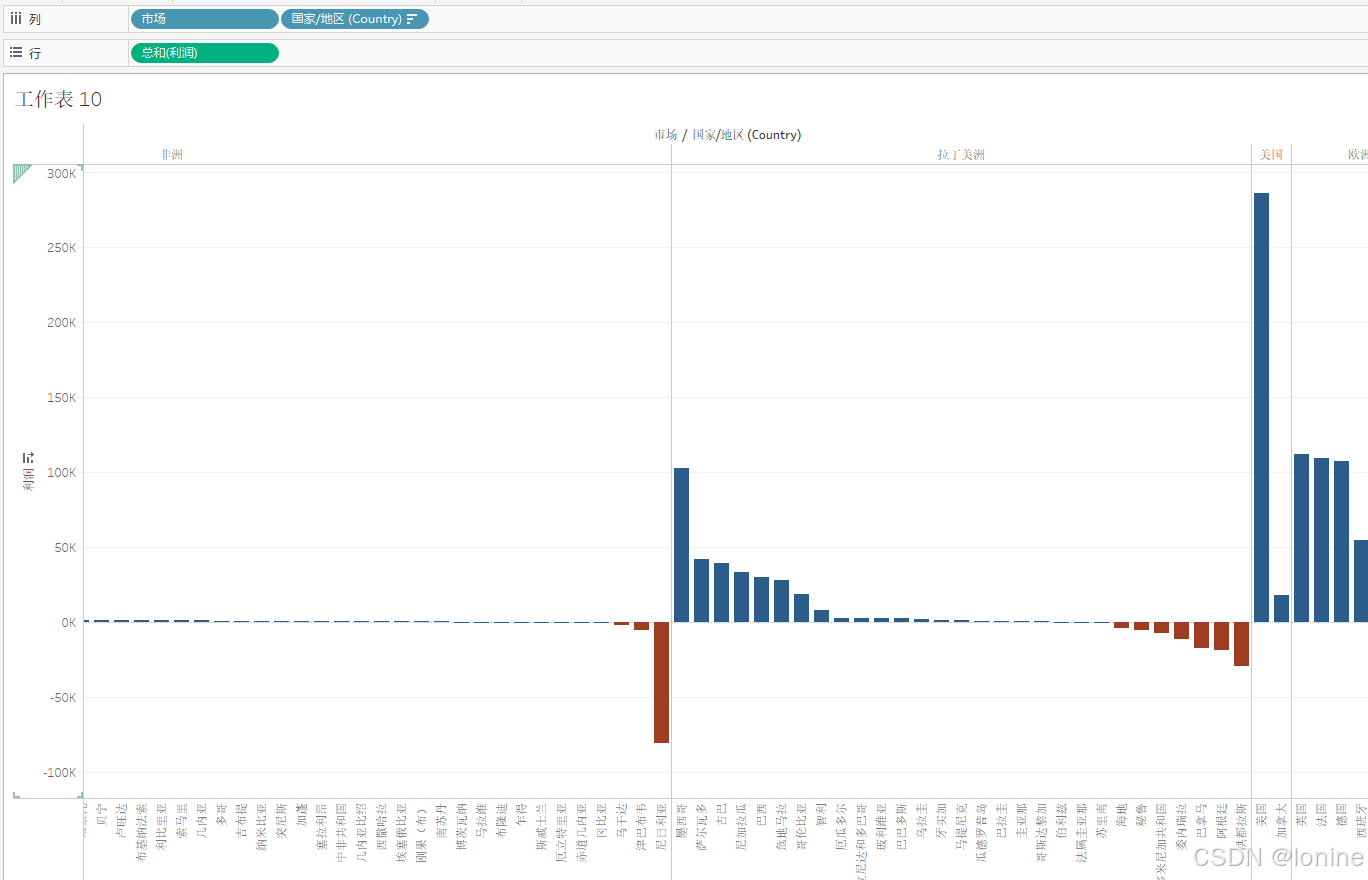Screen dimensions: 1368x880
Task: Select the blue bar for 法国
Action: [x=1321, y=540]
